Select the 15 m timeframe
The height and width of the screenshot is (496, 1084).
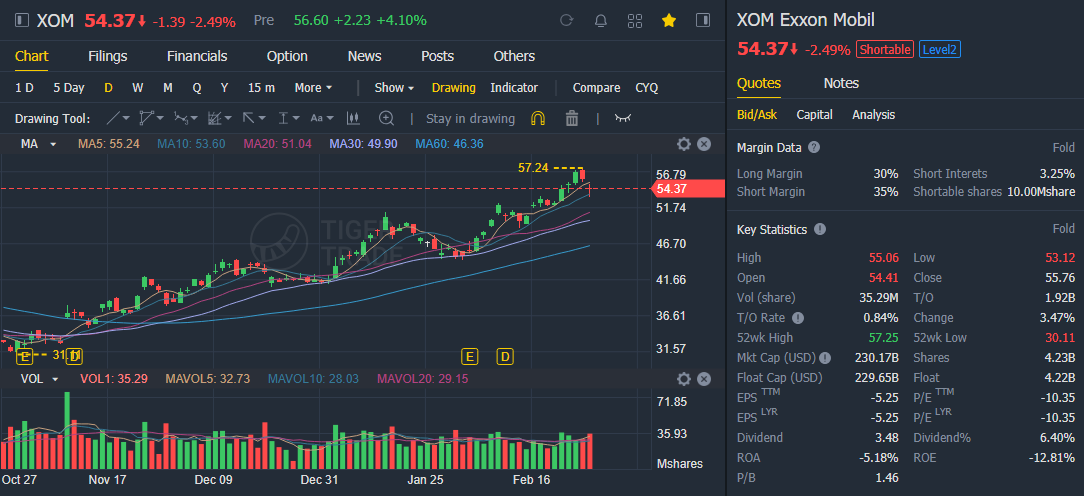pyautogui.click(x=261, y=88)
